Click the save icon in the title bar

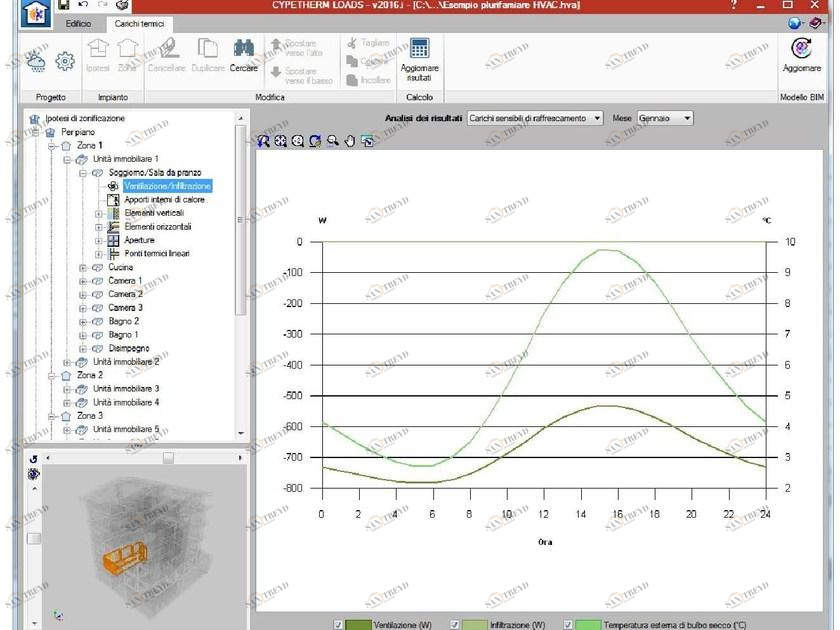coord(64,6)
